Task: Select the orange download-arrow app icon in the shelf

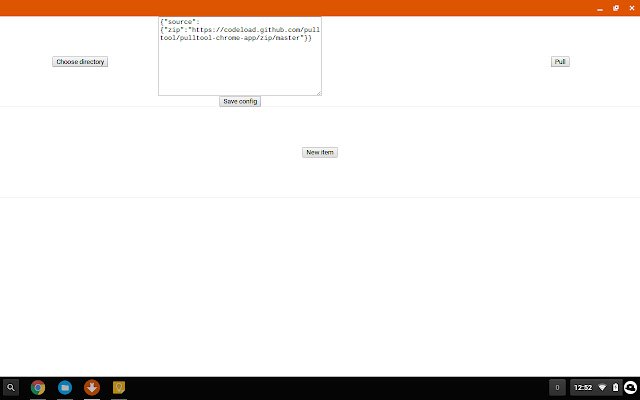Action: pyautogui.click(x=92, y=387)
